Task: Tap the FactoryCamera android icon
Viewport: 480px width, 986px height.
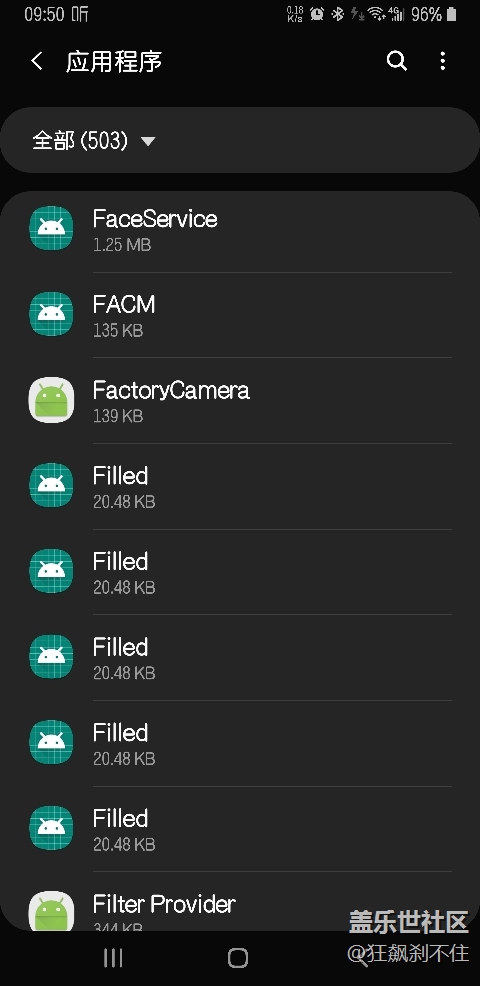Action: point(52,400)
